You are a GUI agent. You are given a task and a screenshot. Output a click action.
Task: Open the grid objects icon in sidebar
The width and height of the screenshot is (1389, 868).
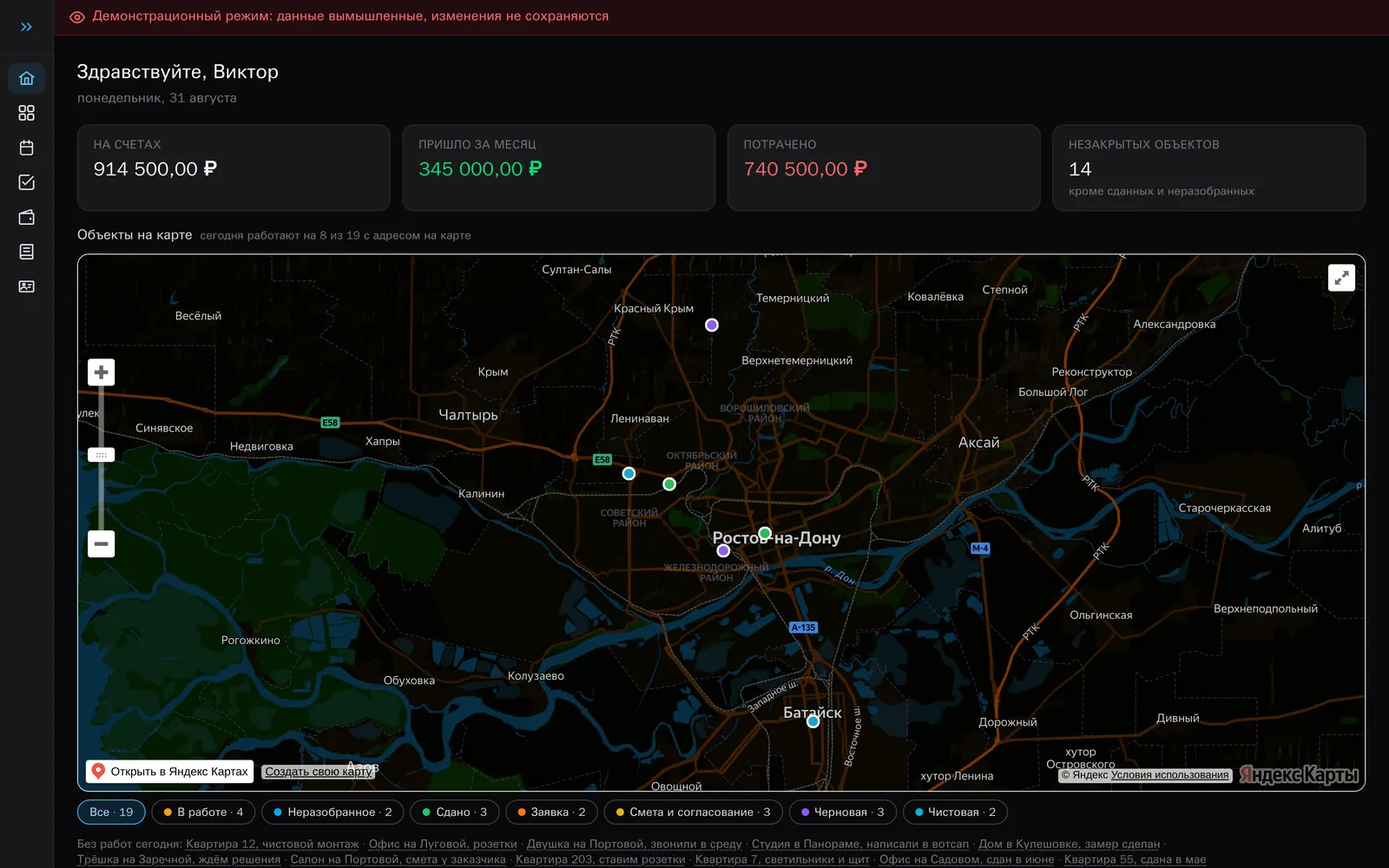coord(26,113)
